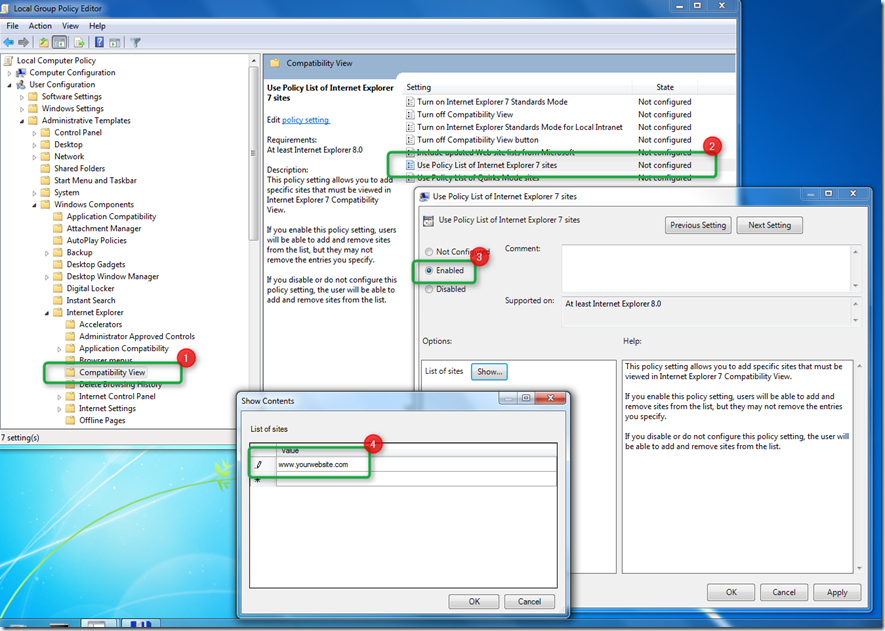This screenshot has height=631, width=885.
Task: Collapse the Windows Components node
Action: (34, 205)
